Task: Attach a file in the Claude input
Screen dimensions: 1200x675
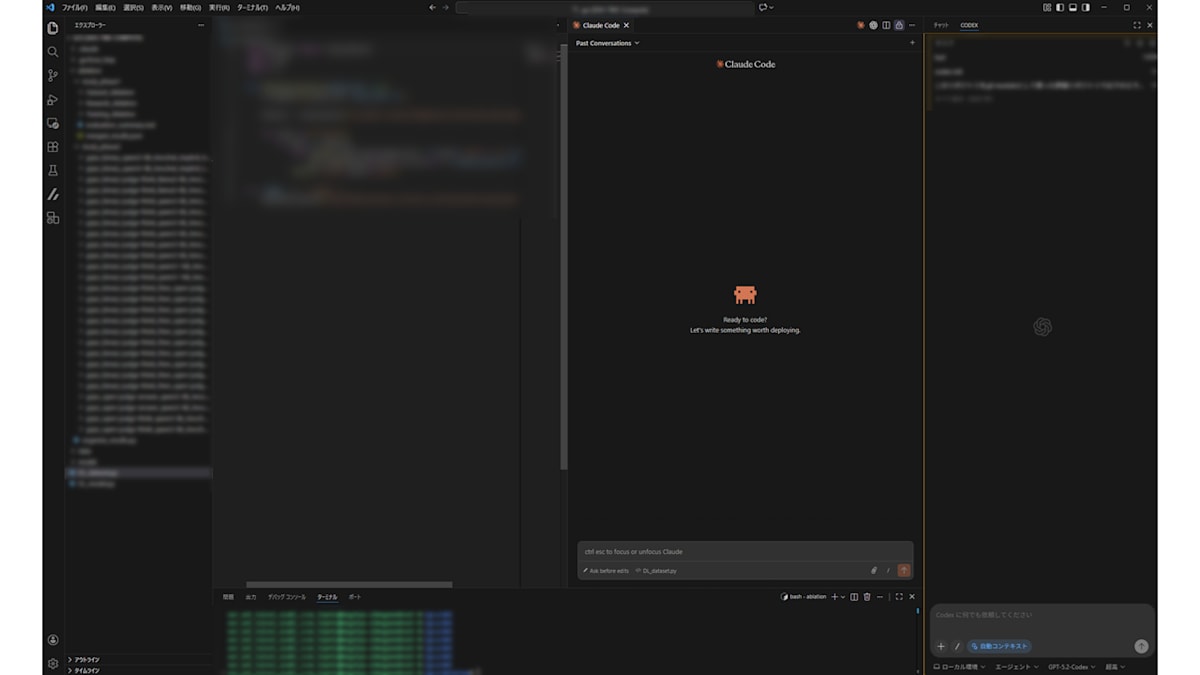Action: pos(874,571)
